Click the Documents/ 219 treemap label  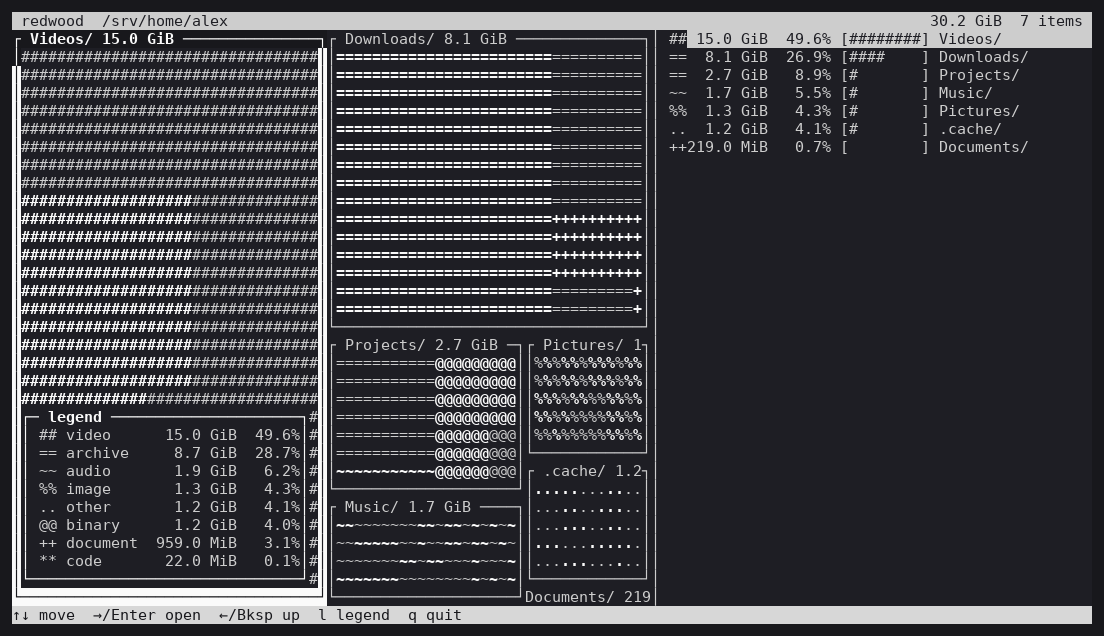[588, 597]
